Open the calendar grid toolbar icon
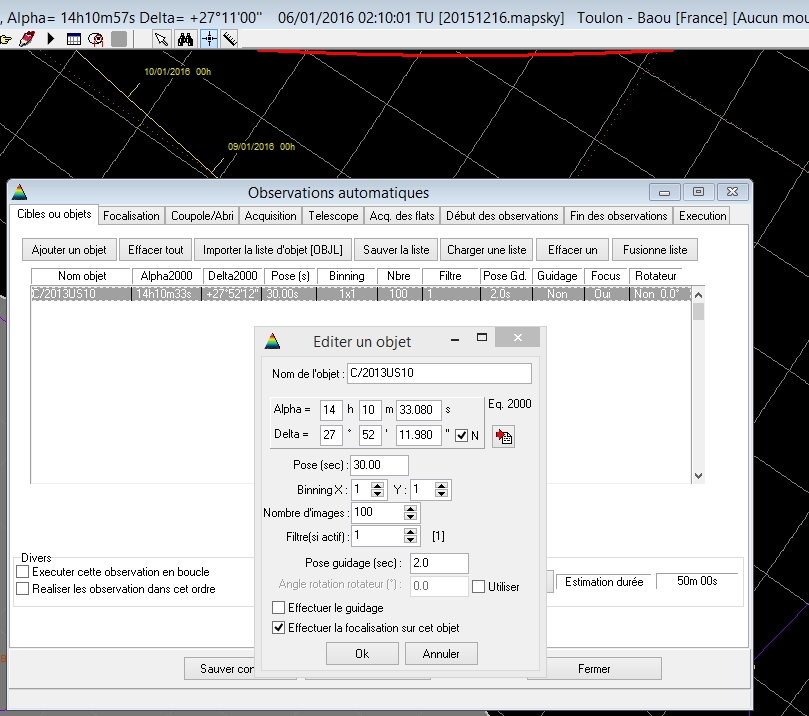Screen dimensions: 809x716 pyautogui.click(x=74, y=39)
